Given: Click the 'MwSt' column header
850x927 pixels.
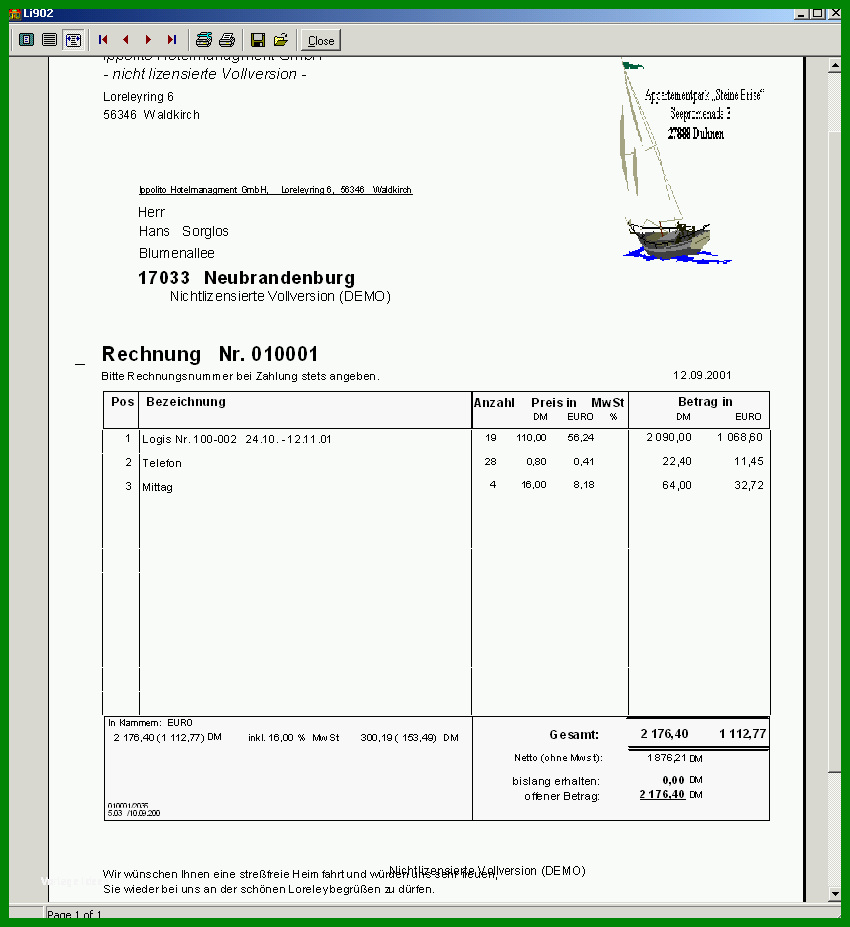Looking at the screenshot, I should coord(608,403).
